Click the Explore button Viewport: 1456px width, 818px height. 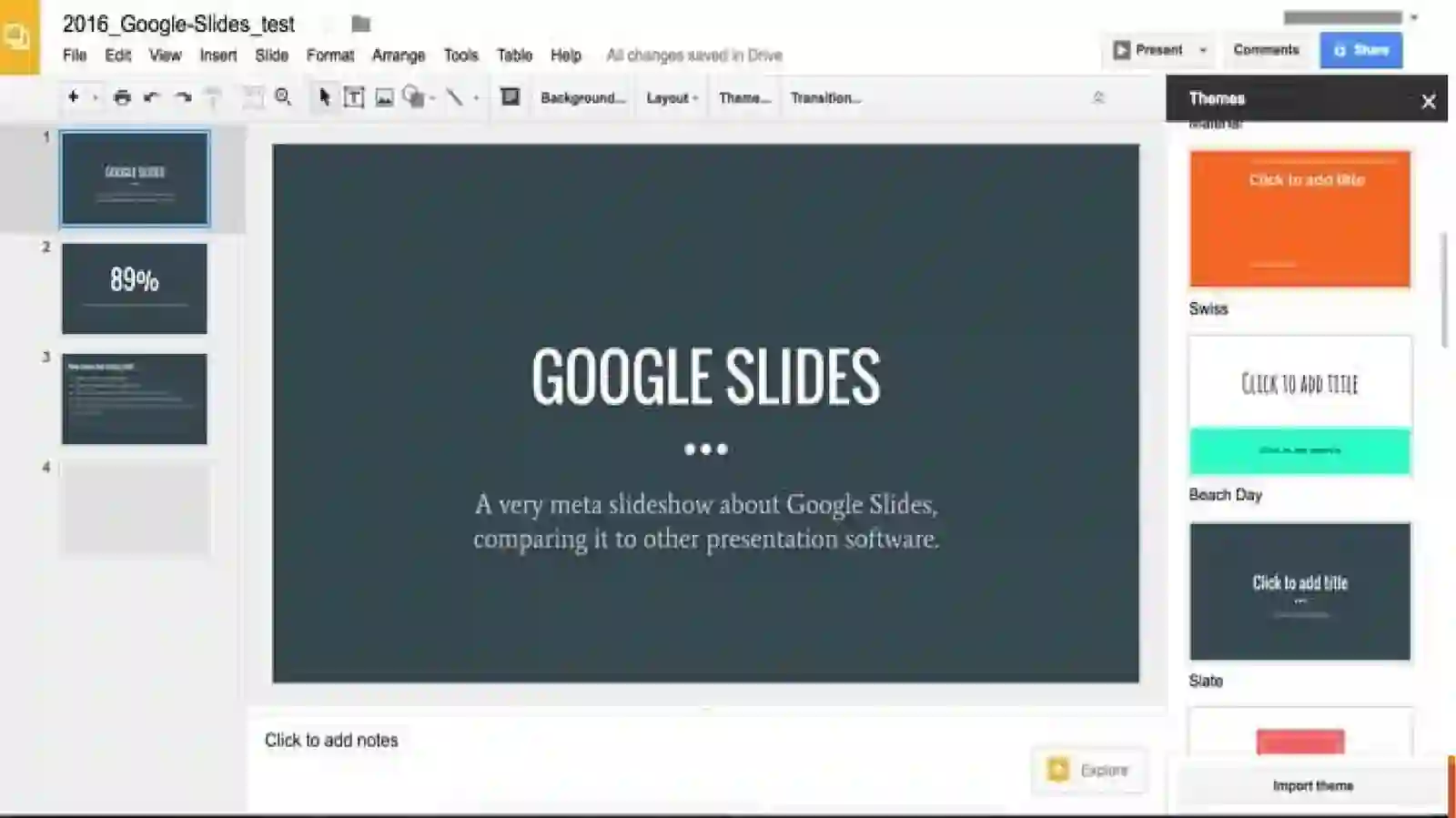coord(1088,771)
